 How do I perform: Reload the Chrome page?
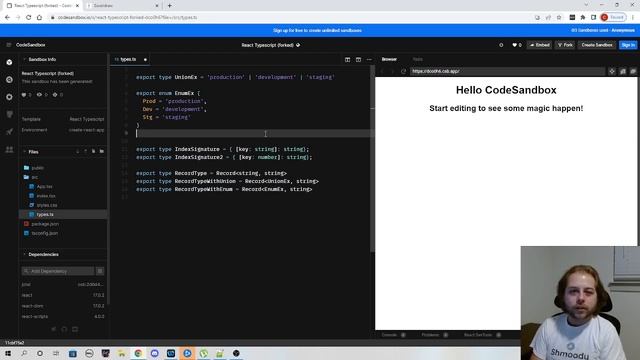[29, 18]
